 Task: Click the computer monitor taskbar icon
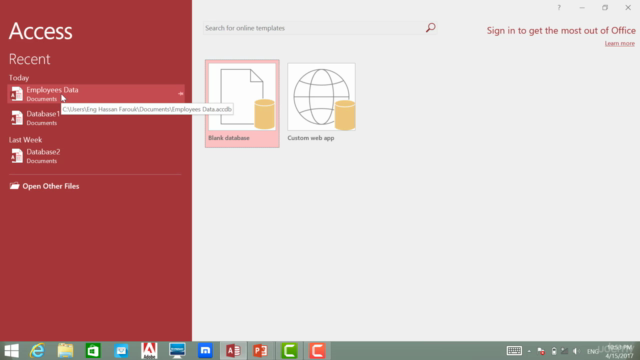click(177, 351)
